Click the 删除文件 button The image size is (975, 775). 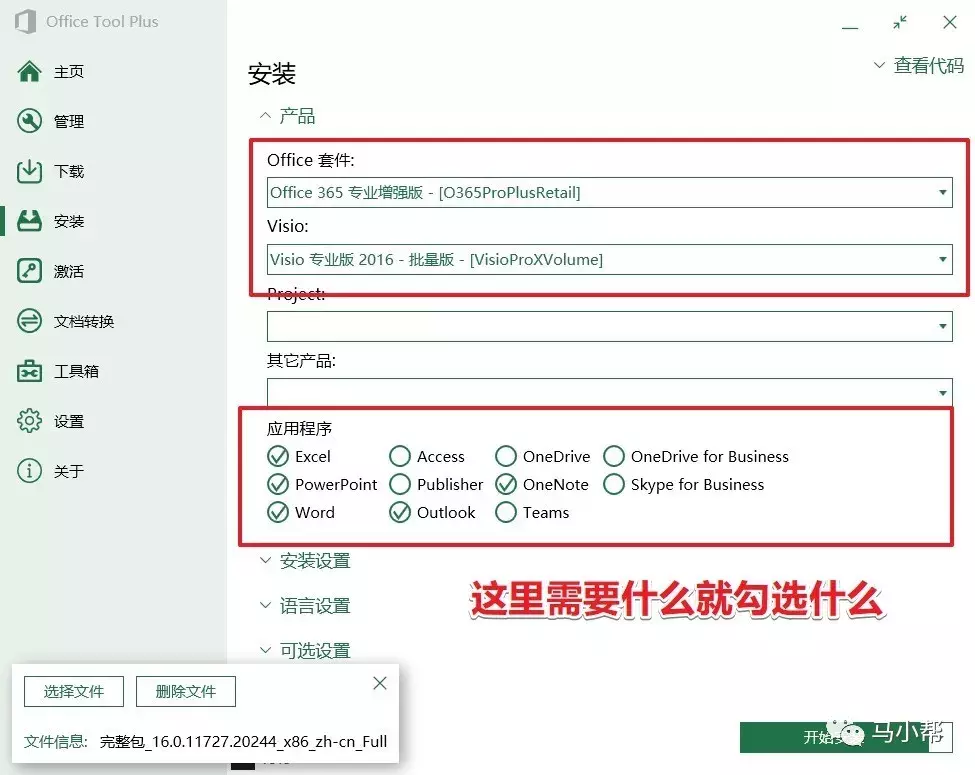(186, 692)
